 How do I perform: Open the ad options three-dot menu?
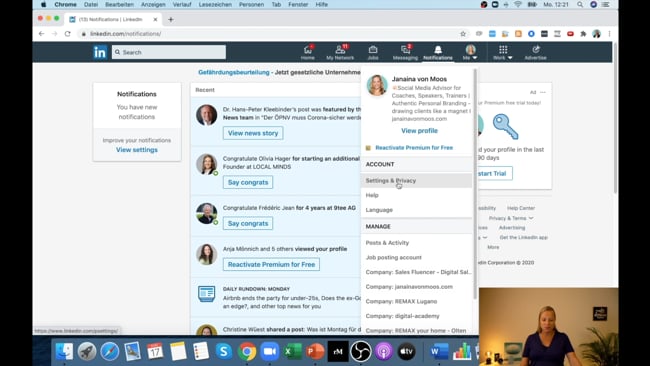click(x=543, y=92)
